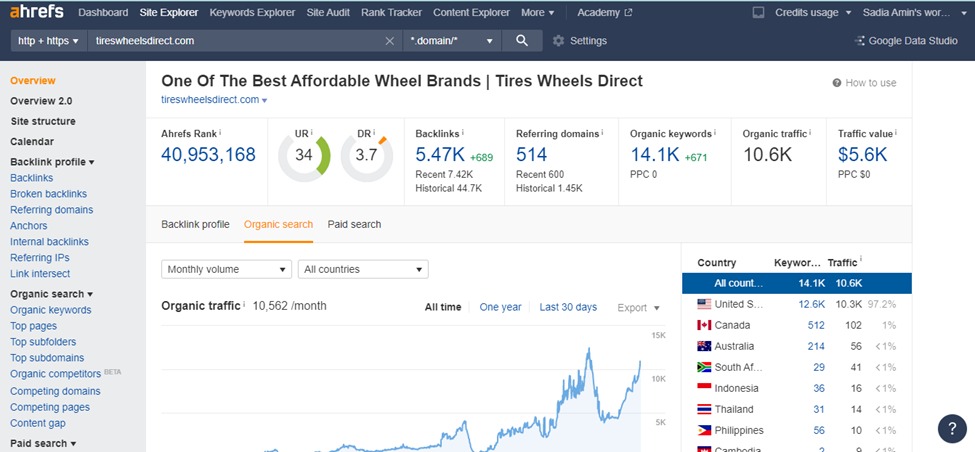Open the Monthly volume dropdown
Viewport: 975px width, 452px height.
226,269
